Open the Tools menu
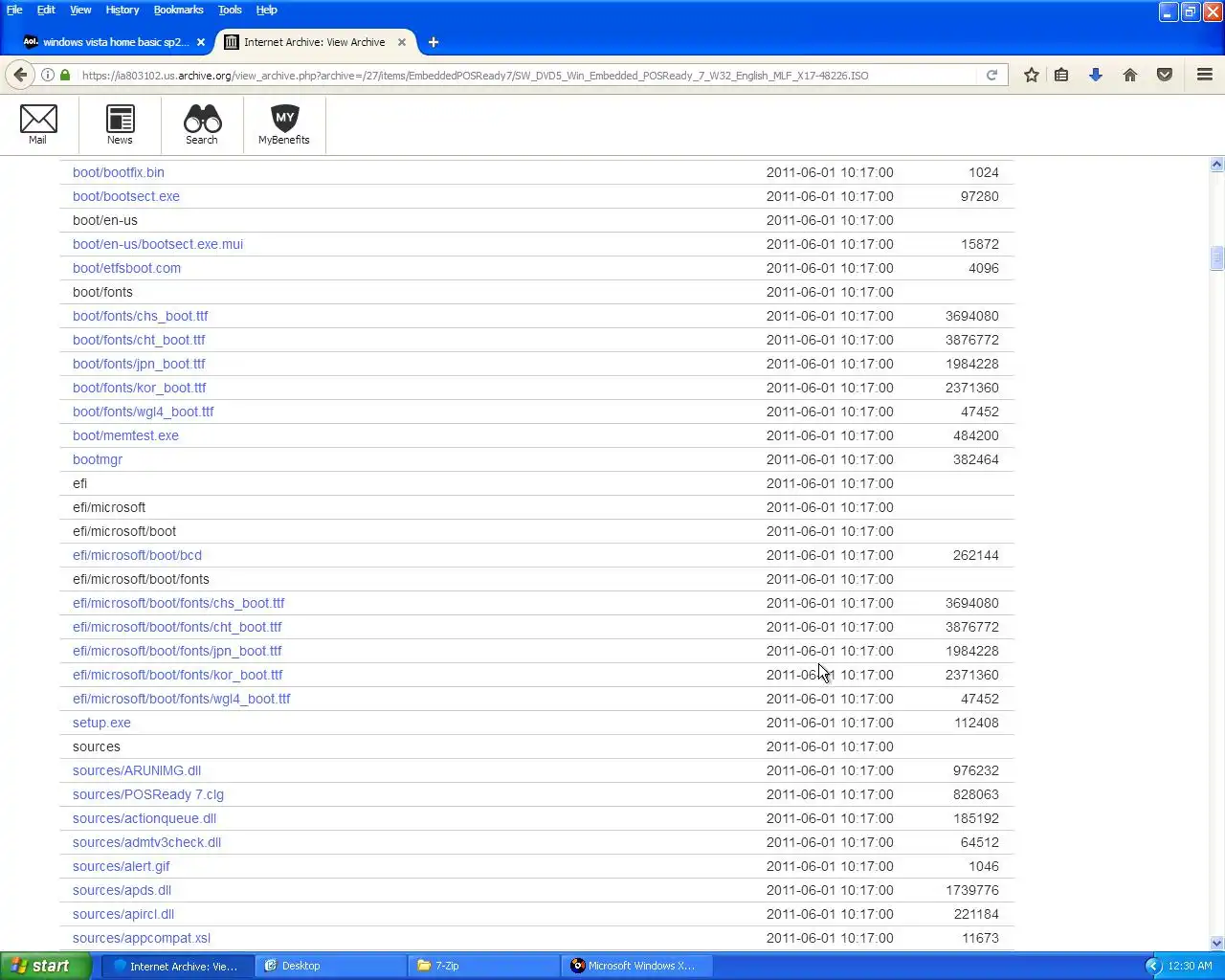Viewport: 1225px width, 980px height. click(230, 10)
